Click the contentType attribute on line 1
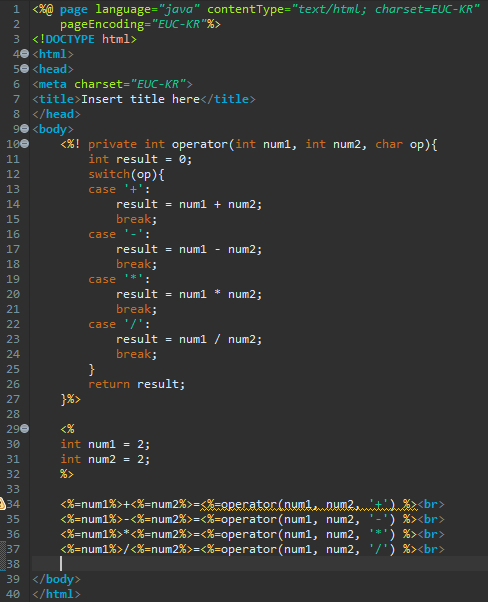 pyautogui.click(x=344, y=9)
